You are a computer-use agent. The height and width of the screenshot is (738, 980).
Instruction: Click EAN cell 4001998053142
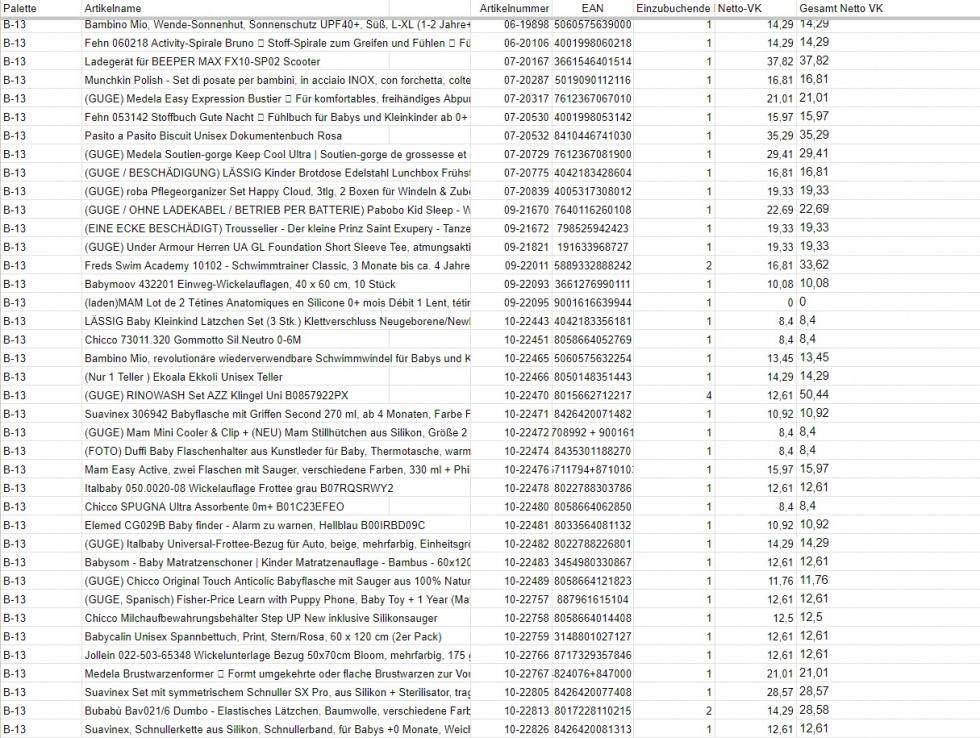coord(592,117)
